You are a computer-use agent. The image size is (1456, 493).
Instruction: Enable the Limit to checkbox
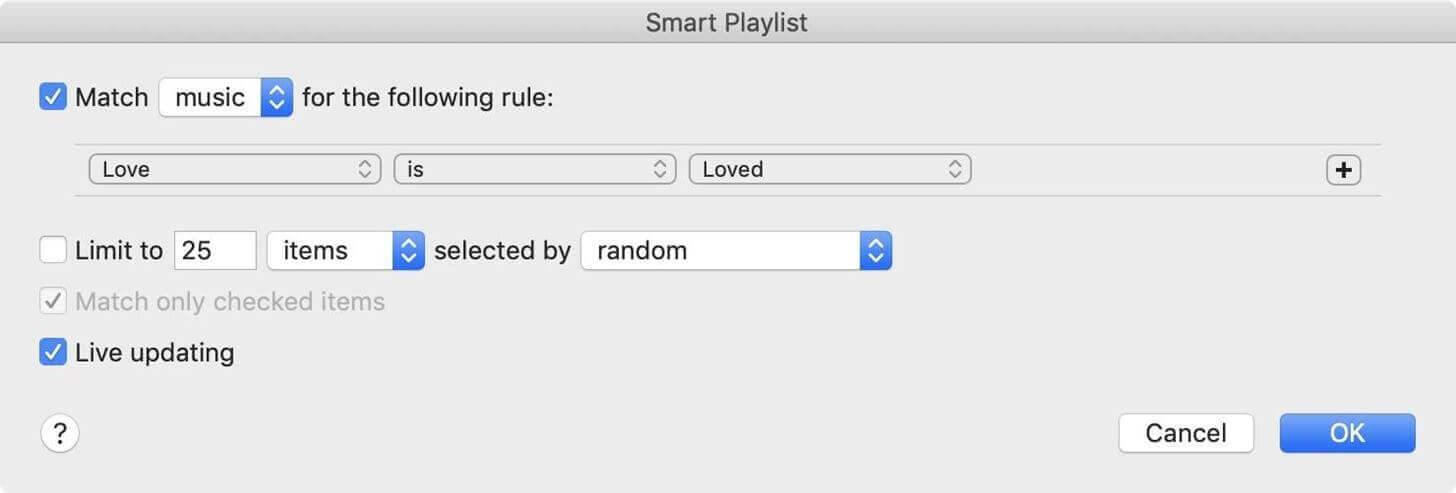tap(53, 250)
